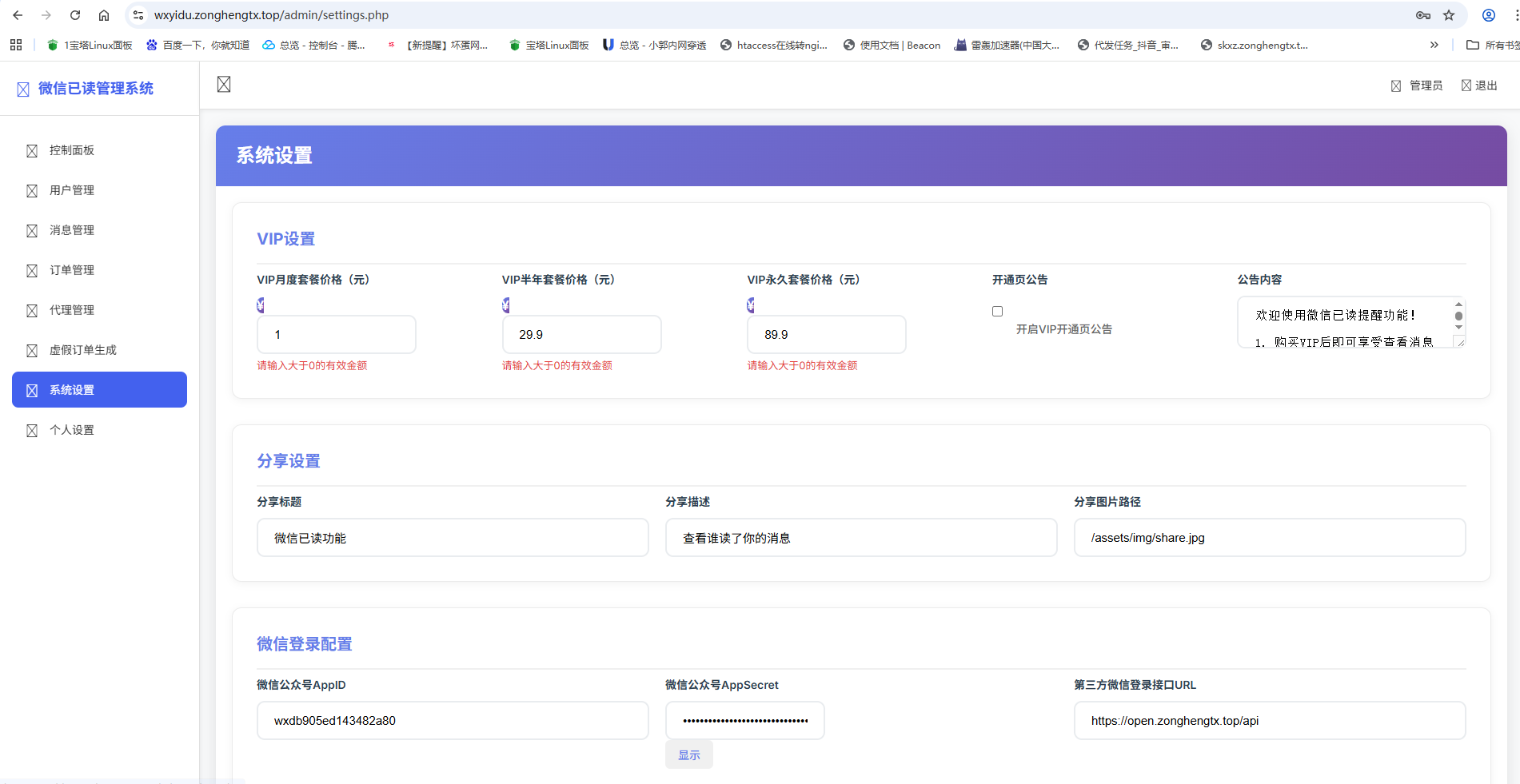Click the password key icon in address bar

[1422, 15]
